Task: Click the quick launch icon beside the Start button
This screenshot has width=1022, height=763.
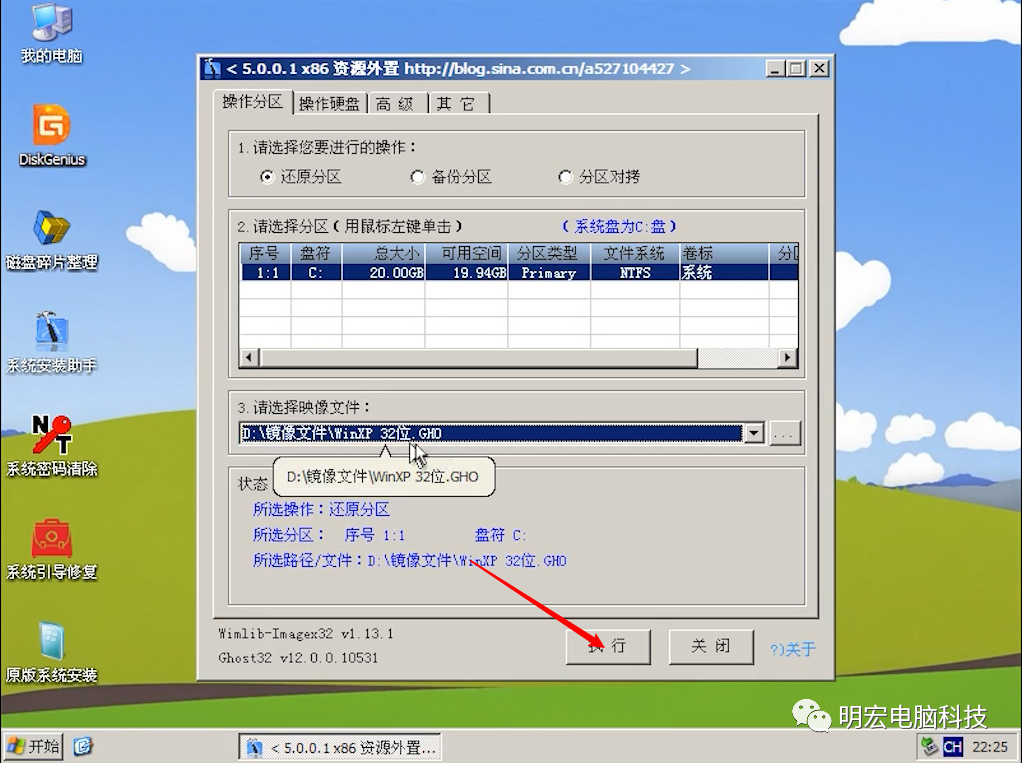Action: coord(84,746)
